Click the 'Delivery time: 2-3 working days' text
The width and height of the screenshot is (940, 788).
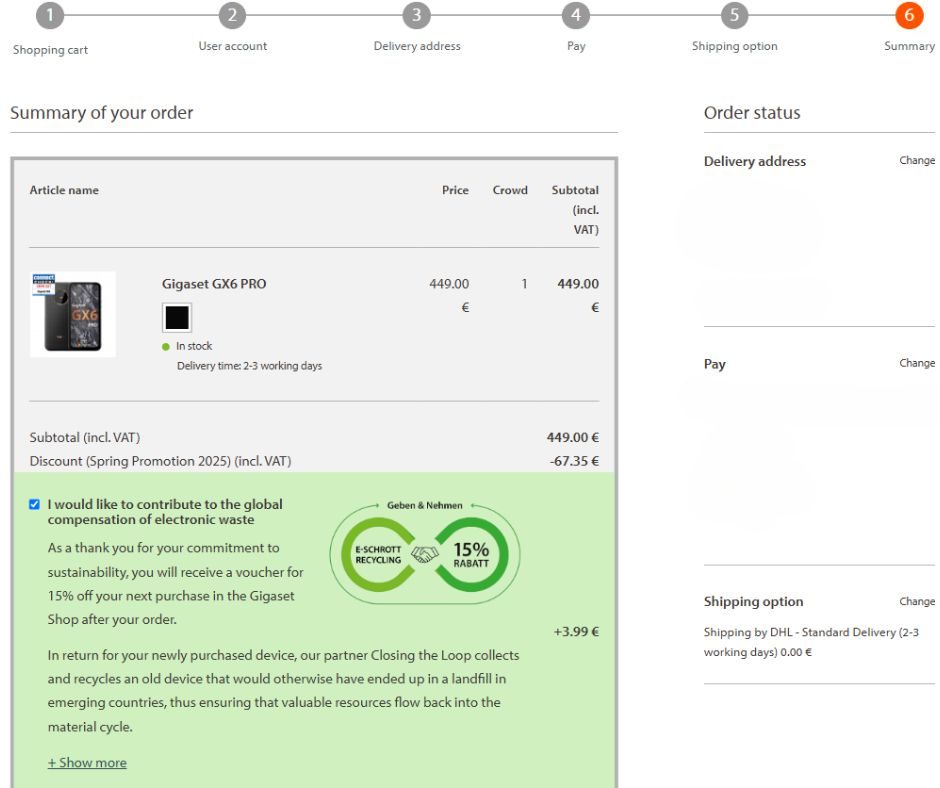249,366
